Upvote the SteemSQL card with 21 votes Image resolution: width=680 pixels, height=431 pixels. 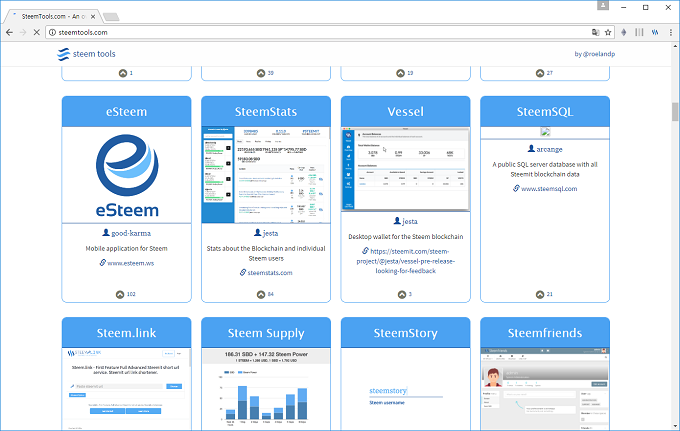click(x=540, y=294)
